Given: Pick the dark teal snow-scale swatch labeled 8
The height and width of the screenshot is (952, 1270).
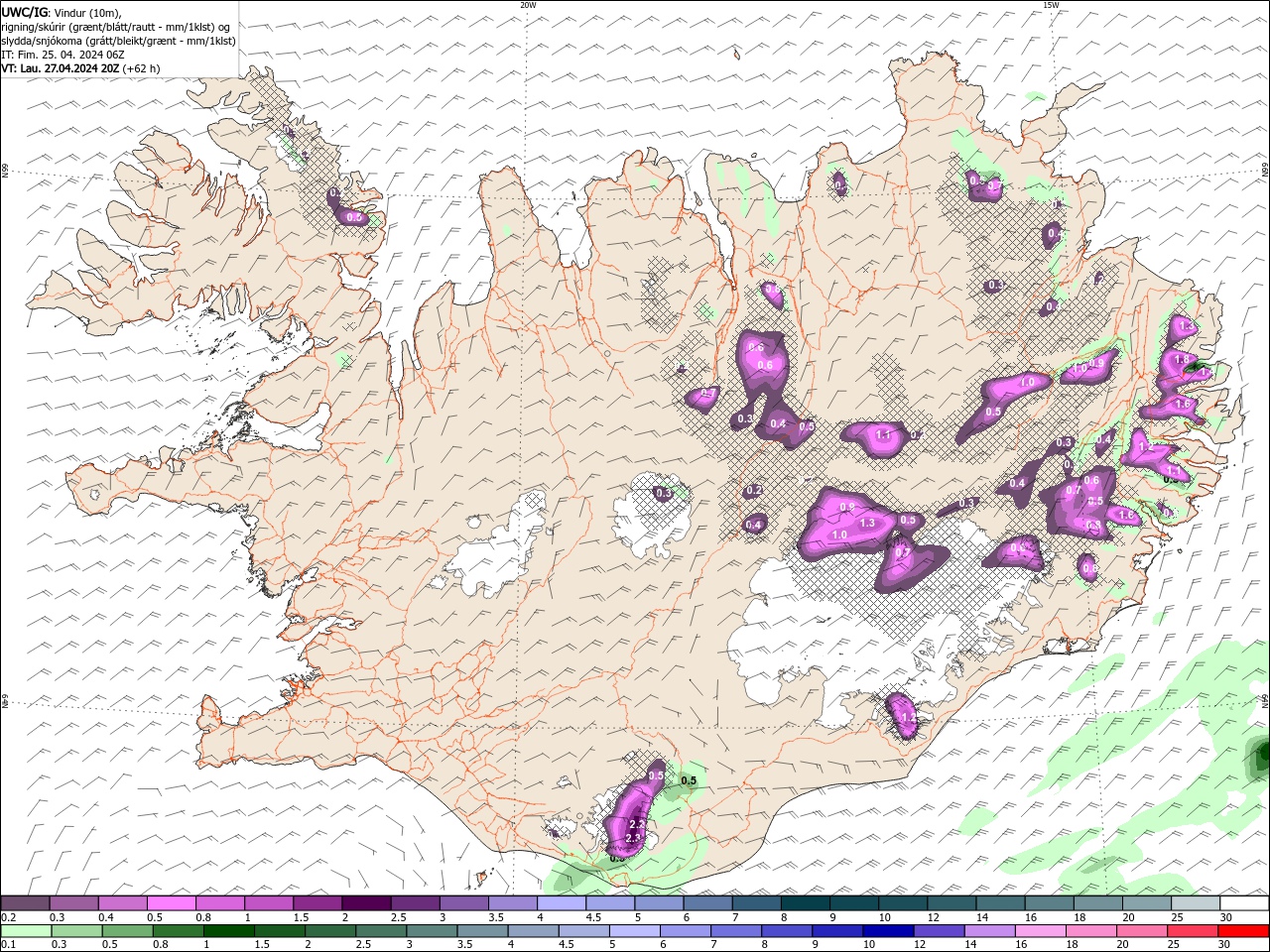Looking at the screenshot, I should (x=804, y=903).
